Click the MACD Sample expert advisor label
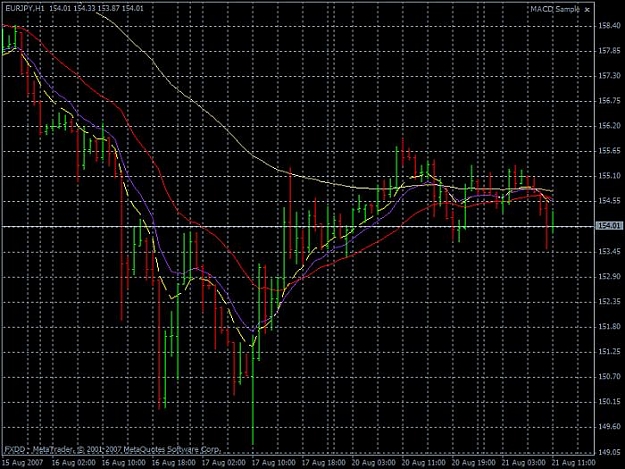625x469 pixels. pyautogui.click(x=554, y=9)
